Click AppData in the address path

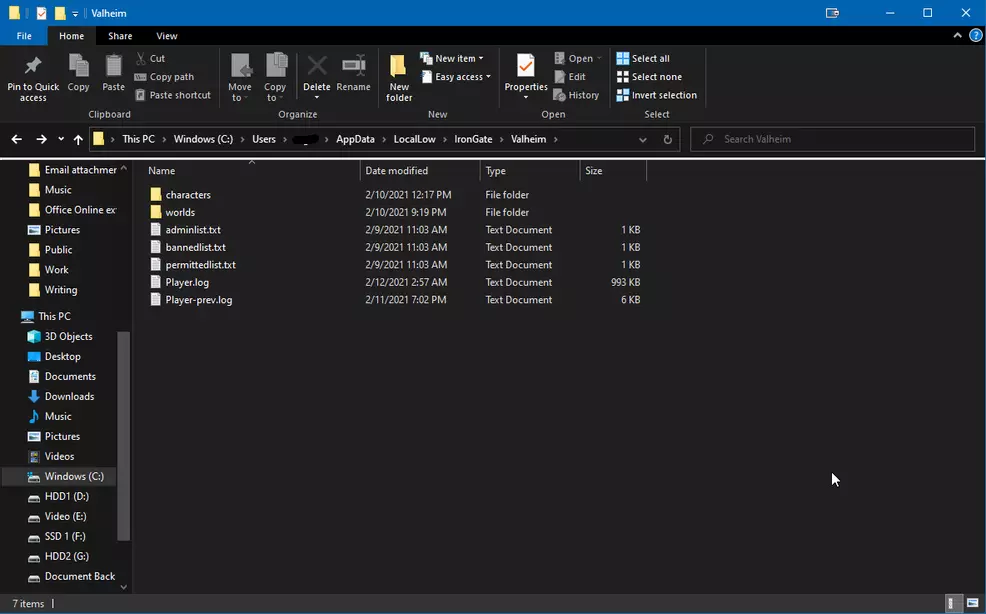coord(355,139)
